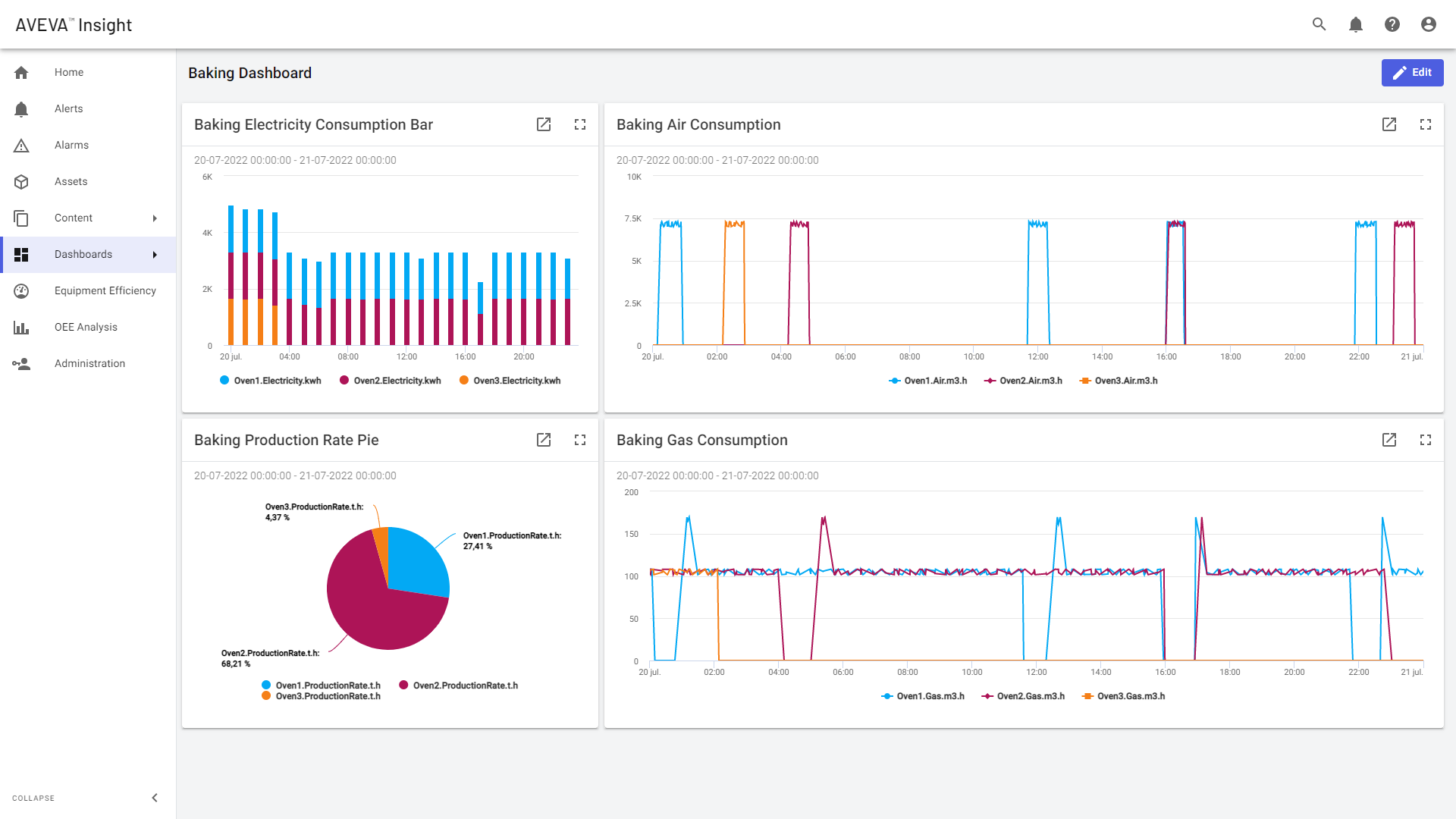Open Baking Production Rate Pie in new window
This screenshot has height=819, width=1456.
[x=544, y=440]
